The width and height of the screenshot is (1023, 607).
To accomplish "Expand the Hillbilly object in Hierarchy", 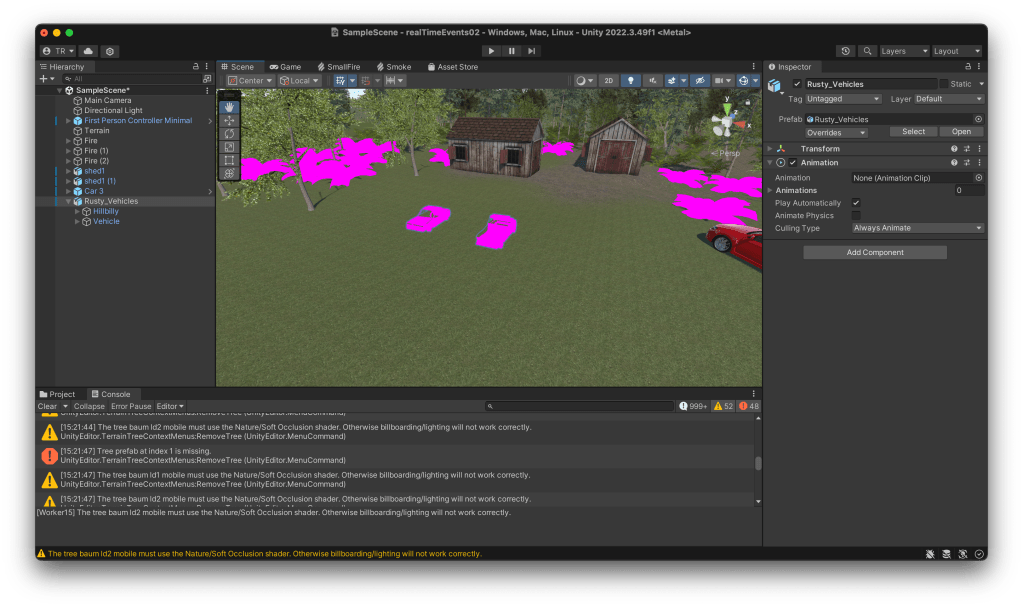I will coord(77,211).
